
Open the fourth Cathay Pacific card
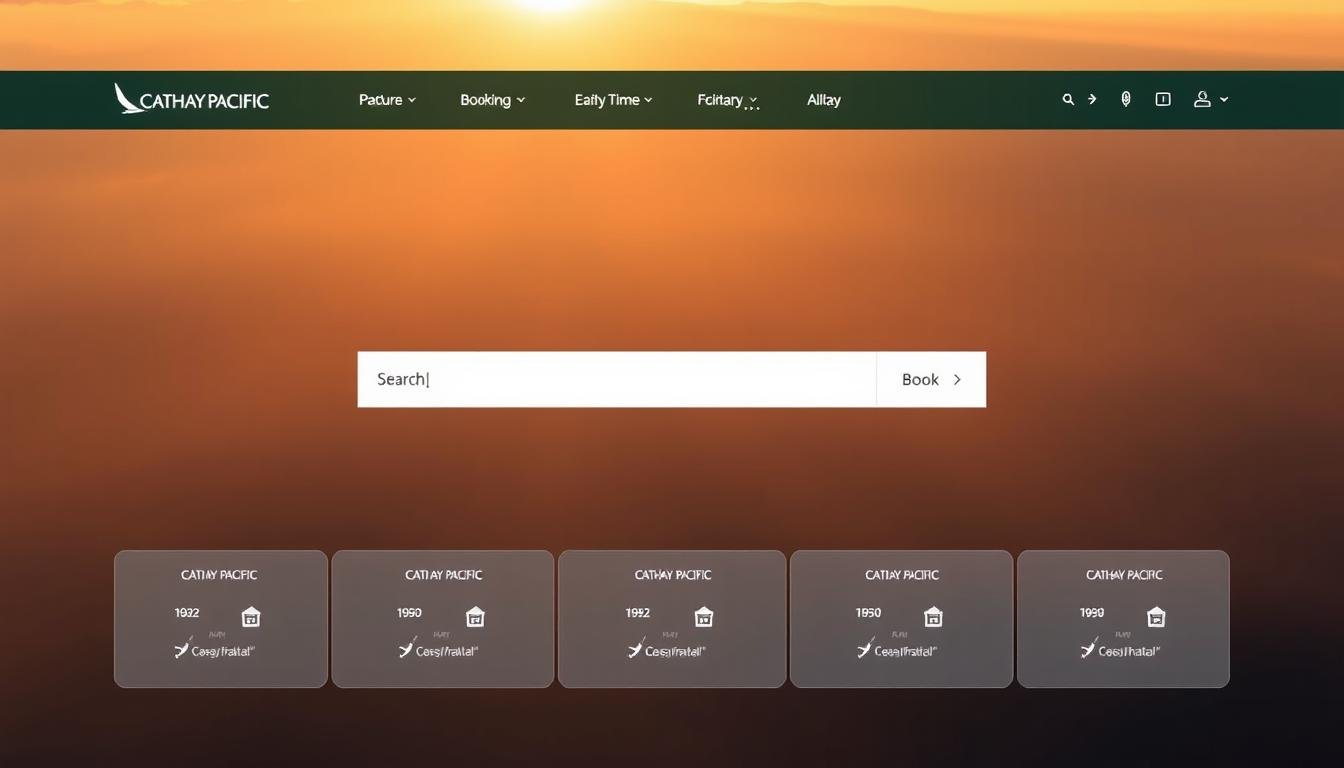click(901, 619)
